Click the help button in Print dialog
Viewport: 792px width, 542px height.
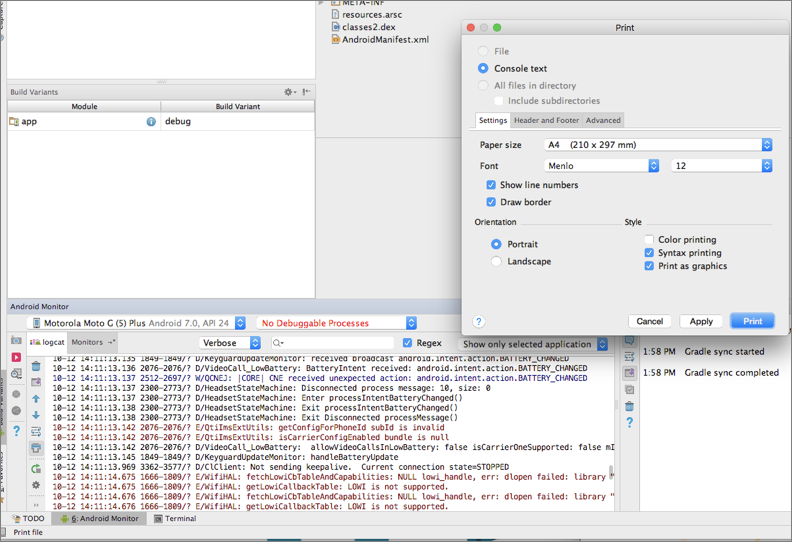click(x=479, y=321)
